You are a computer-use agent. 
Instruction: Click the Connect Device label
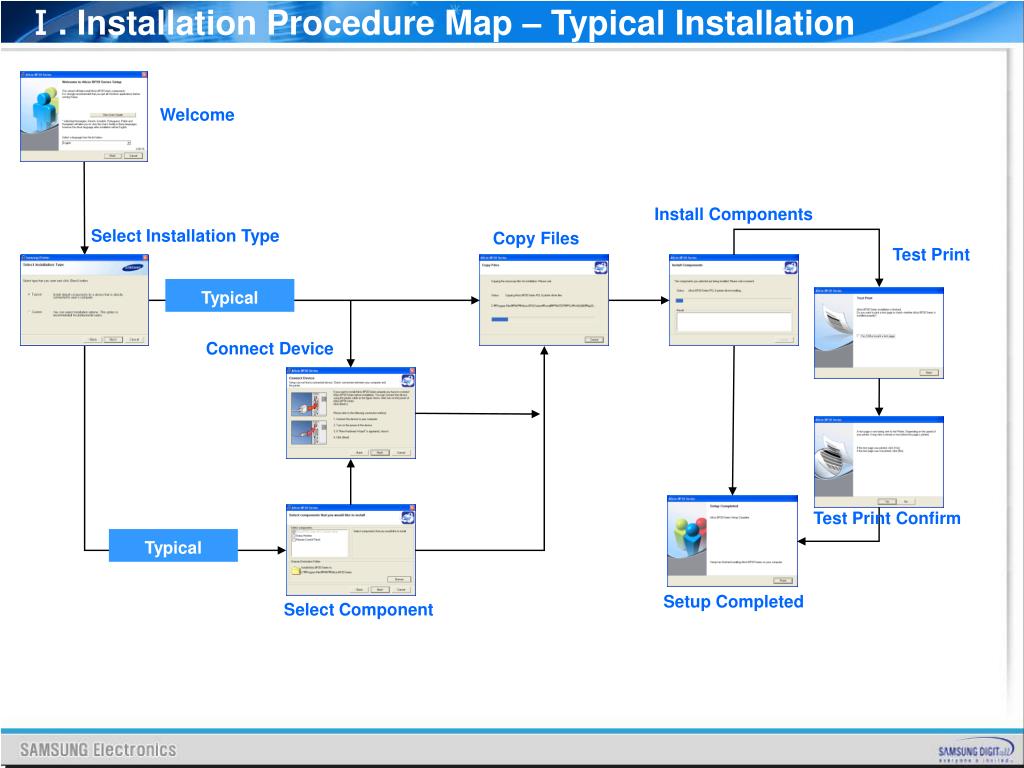tap(270, 349)
